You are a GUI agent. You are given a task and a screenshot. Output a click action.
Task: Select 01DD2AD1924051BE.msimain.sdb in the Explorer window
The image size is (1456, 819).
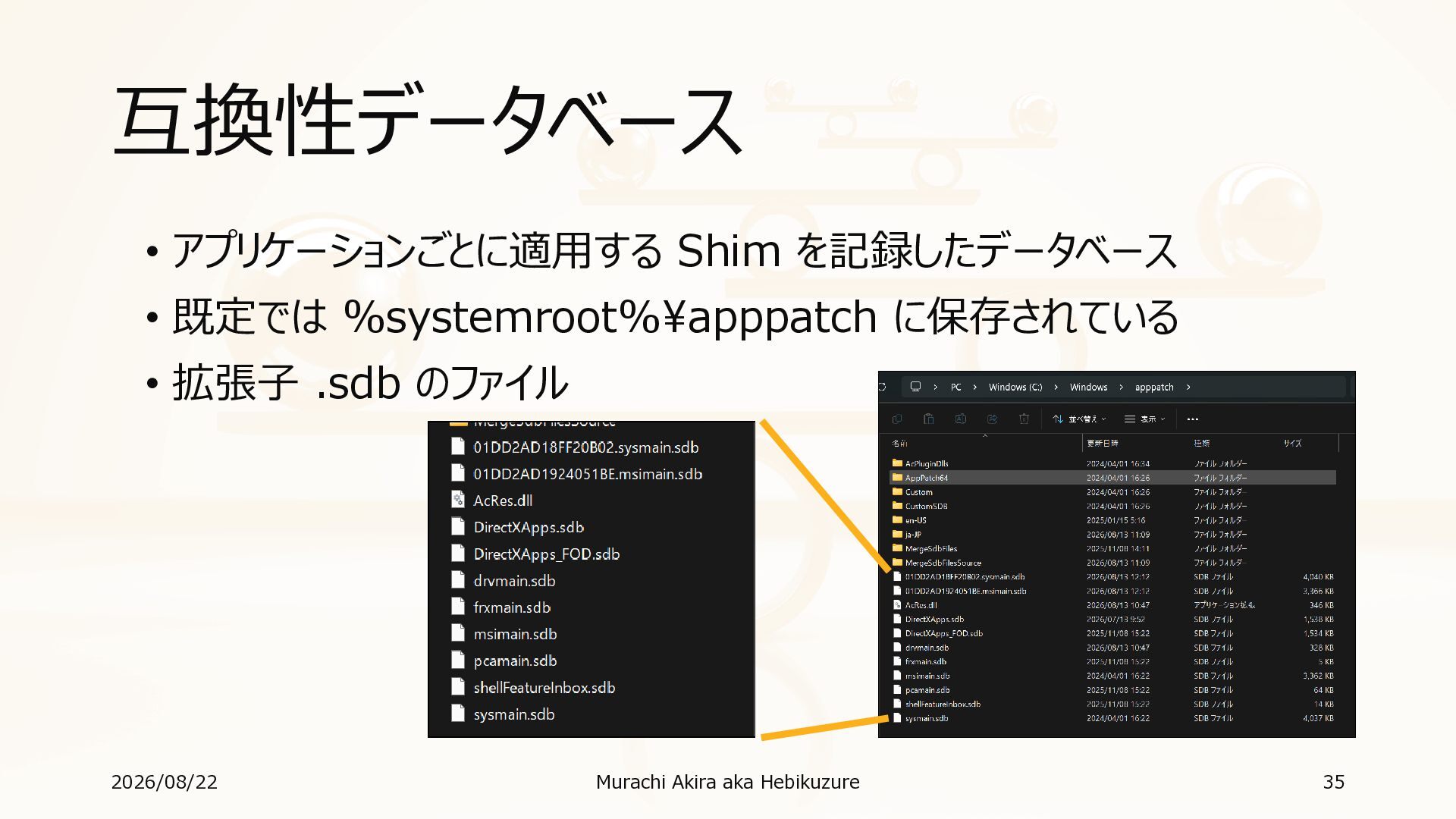(965, 591)
